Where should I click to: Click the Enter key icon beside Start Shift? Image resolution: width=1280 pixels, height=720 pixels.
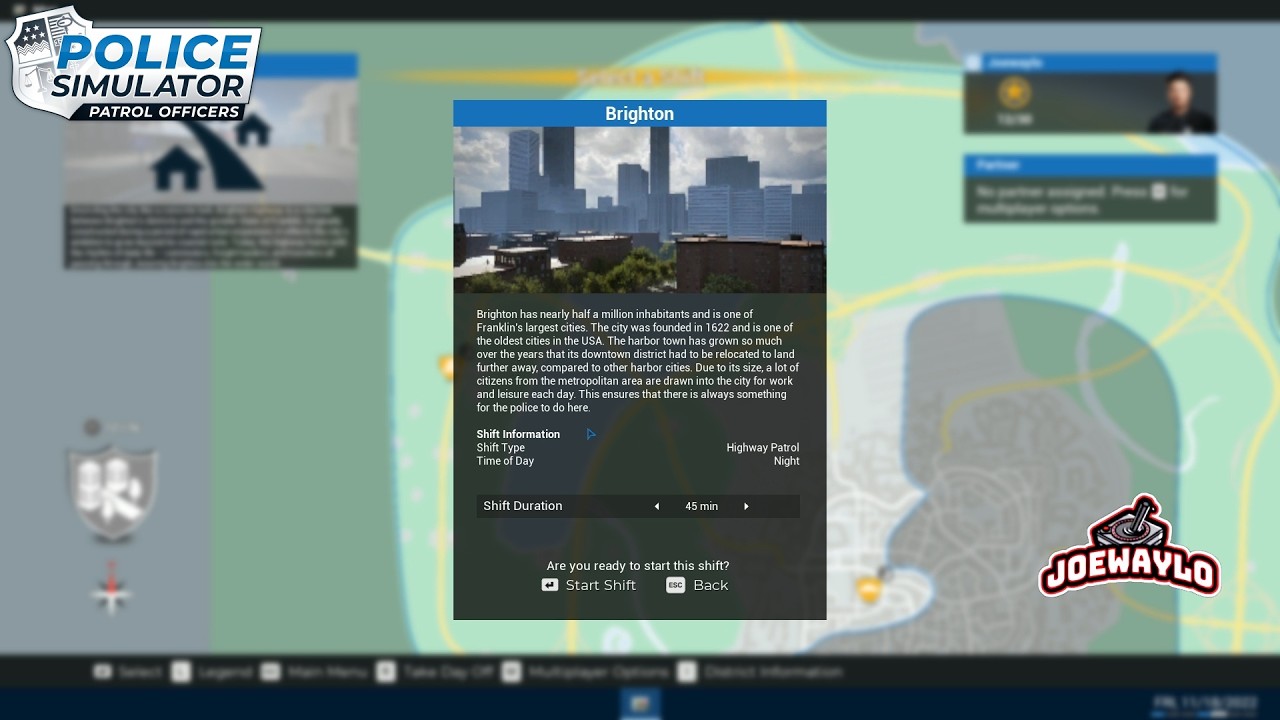(x=549, y=585)
